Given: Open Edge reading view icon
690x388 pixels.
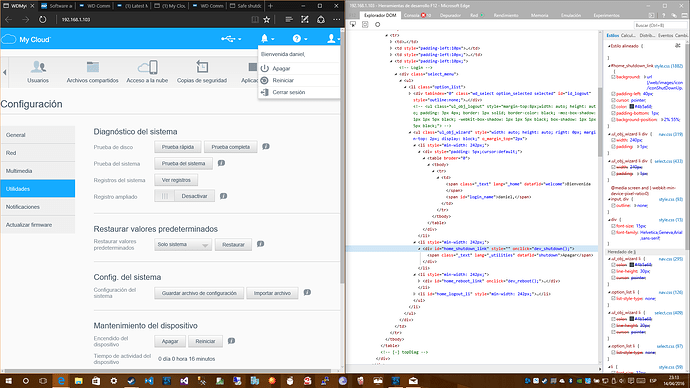Looking at the screenshot, I should [x=254, y=19].
